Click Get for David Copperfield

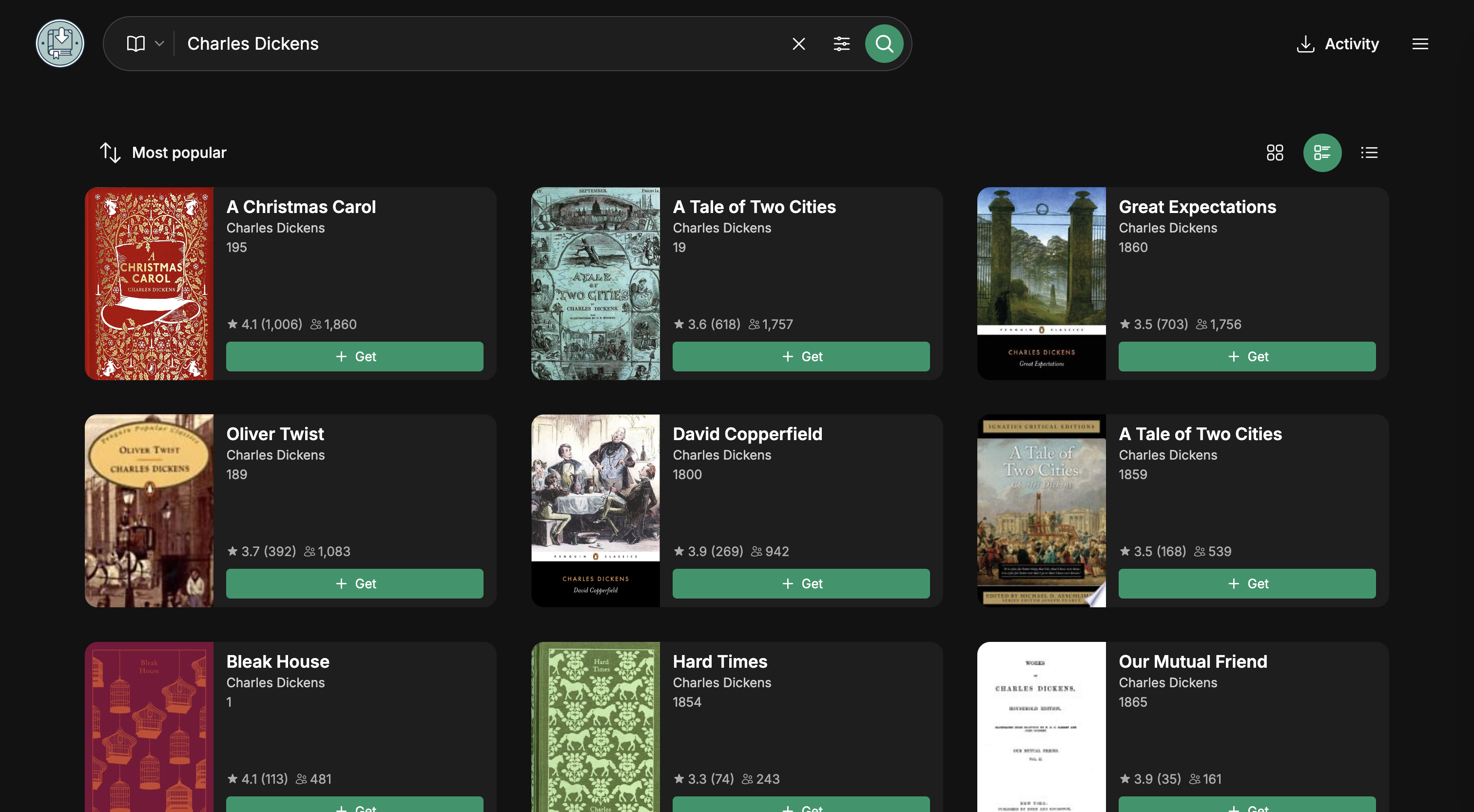[x=800, y=583]
